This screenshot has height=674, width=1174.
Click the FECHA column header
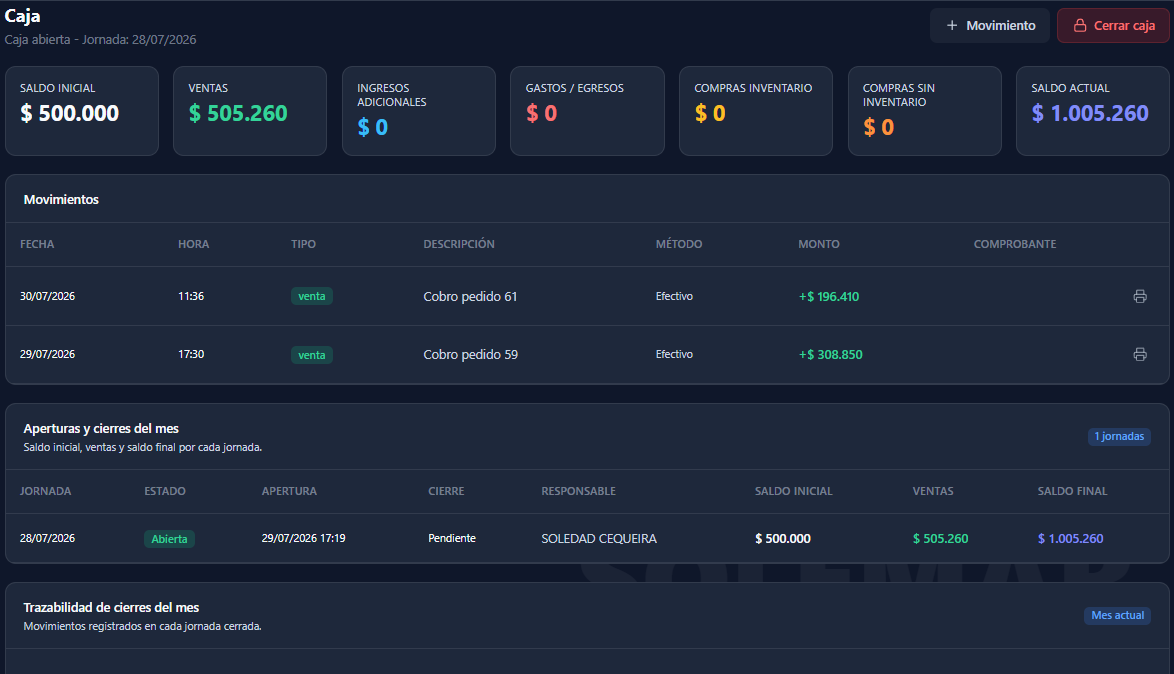(x=37, y=244)
